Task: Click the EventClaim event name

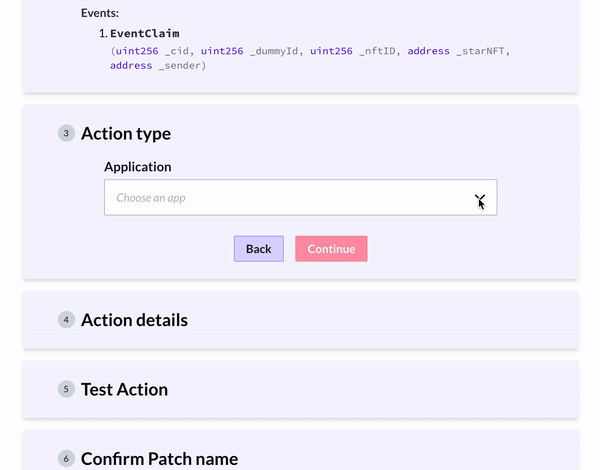Action: click(145, 33)
